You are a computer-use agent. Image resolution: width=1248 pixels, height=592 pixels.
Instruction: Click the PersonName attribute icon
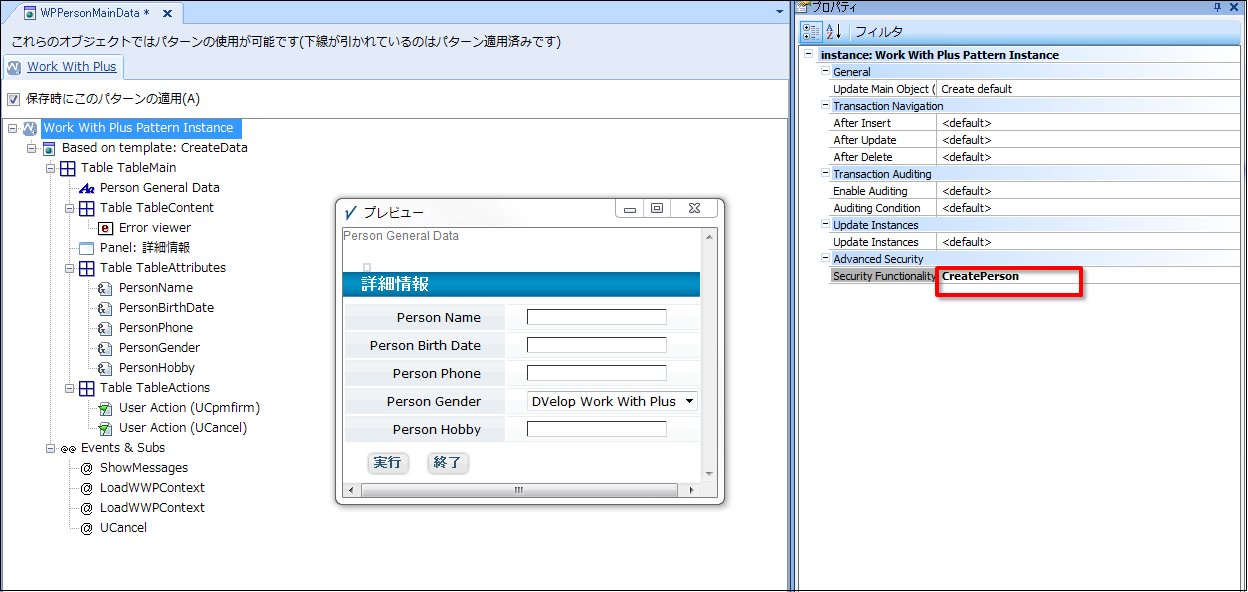click(106, 288)
